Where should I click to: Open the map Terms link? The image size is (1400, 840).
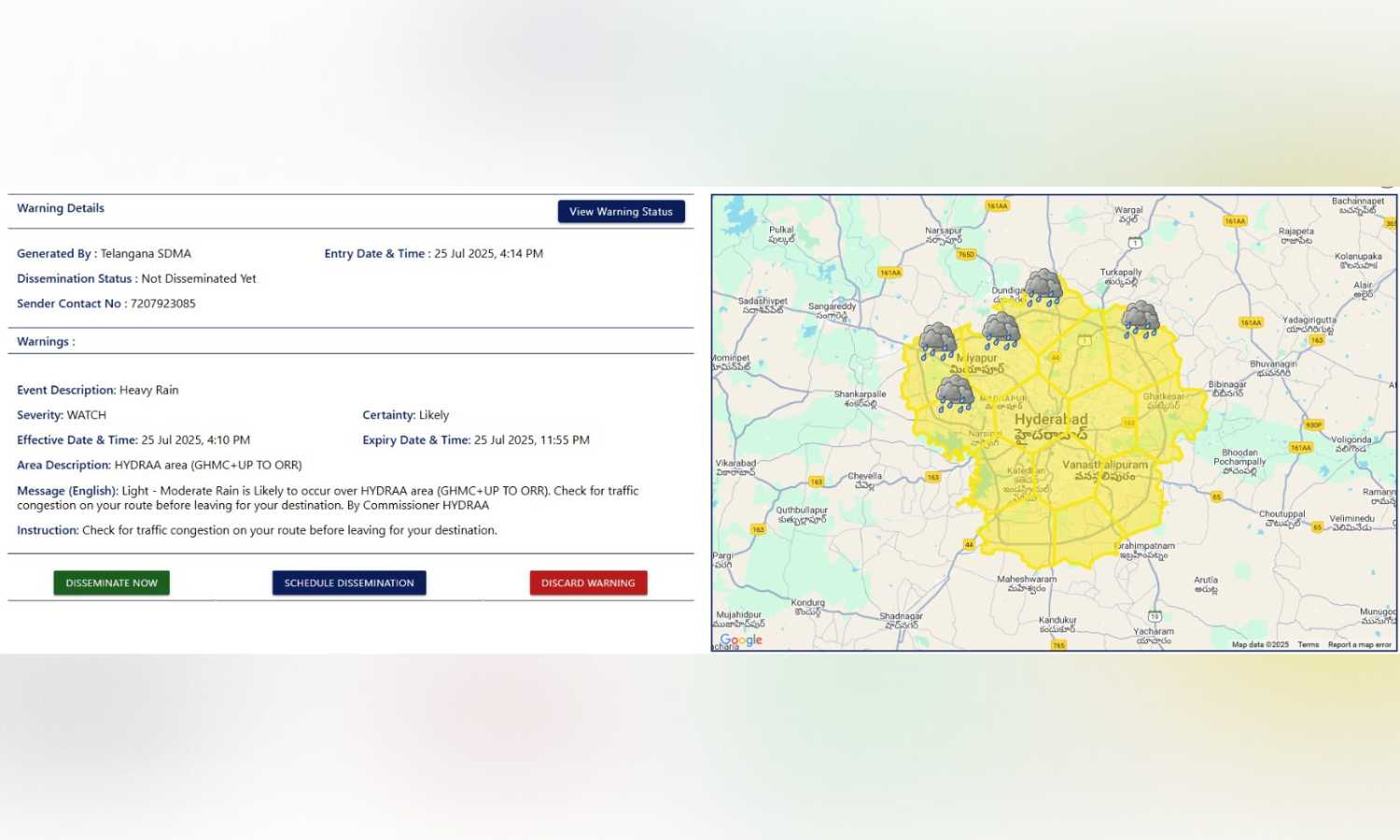[x=1308, y=645]
